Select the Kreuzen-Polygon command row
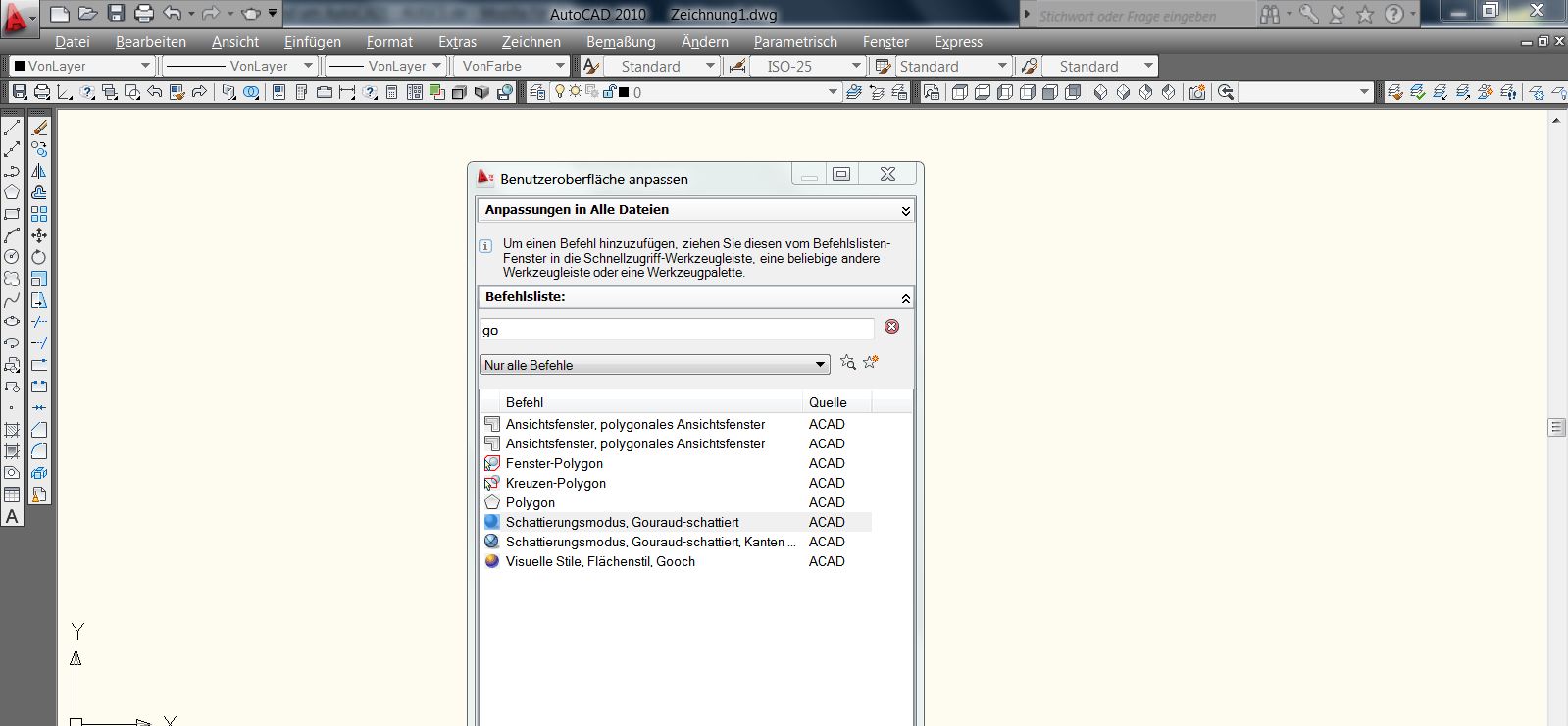This screenshot has height=726, width=1568. click(677, 483)
